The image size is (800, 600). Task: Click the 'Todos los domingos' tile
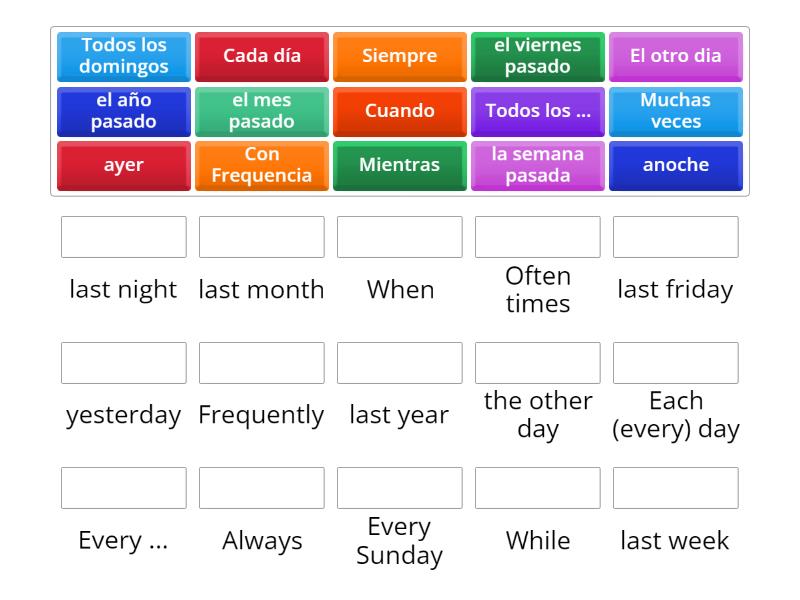(x=124, y=56)
